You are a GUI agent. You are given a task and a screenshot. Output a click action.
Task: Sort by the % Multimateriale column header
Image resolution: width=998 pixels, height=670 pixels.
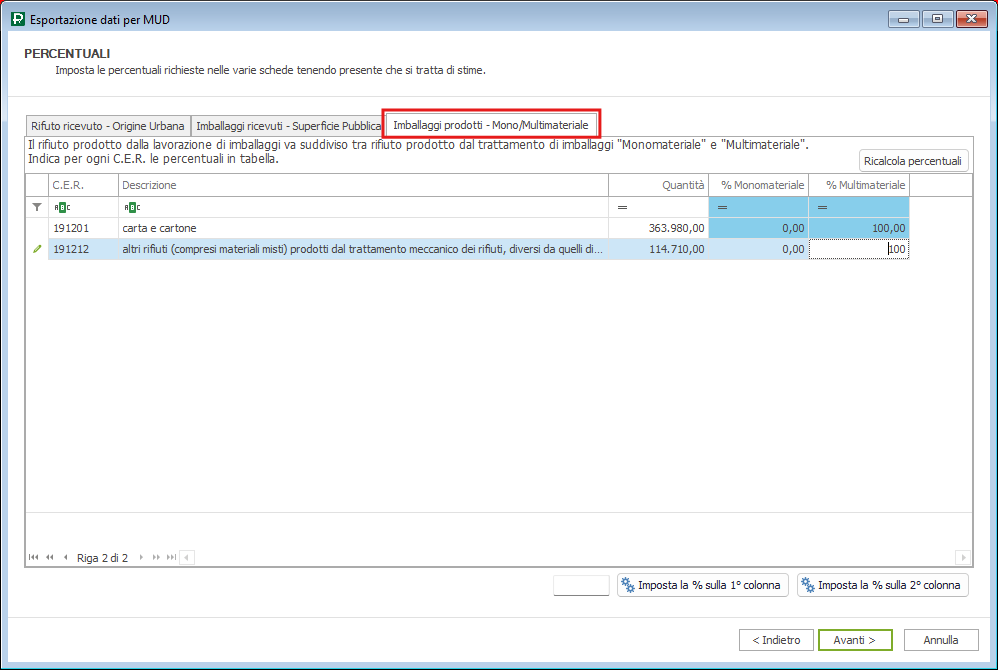click(x=859, y=185)
